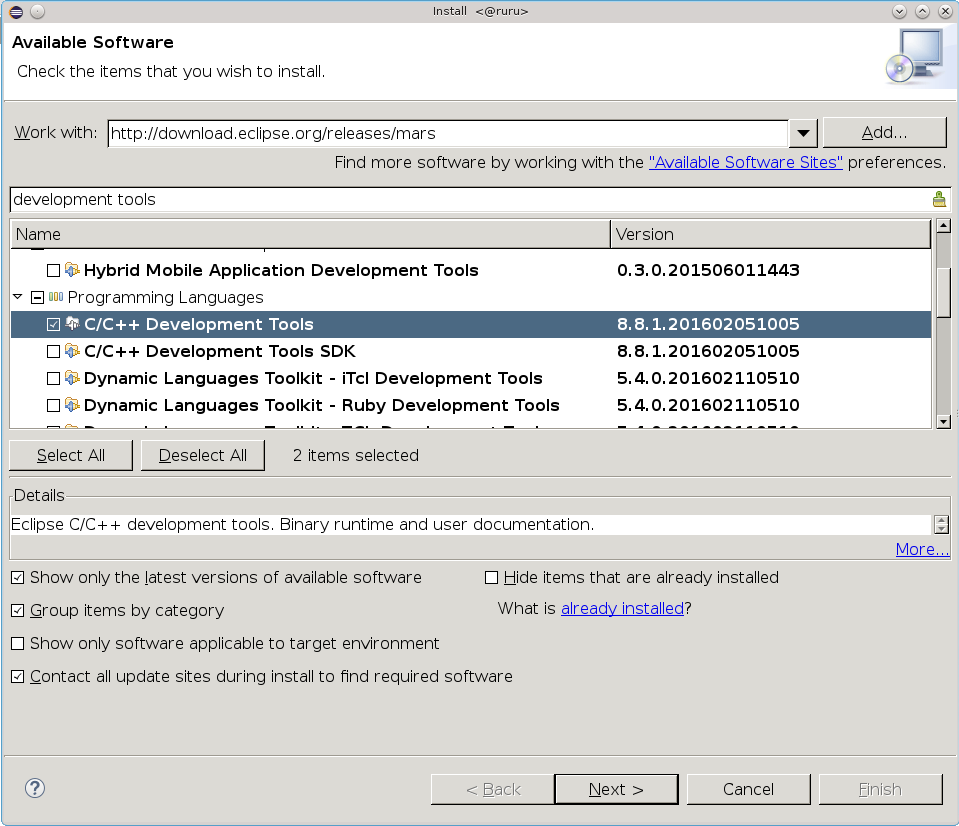The width and height of the screenshot is (959, 826).
Task: Collapse the Programming Languages category
Action: point(18,297)
